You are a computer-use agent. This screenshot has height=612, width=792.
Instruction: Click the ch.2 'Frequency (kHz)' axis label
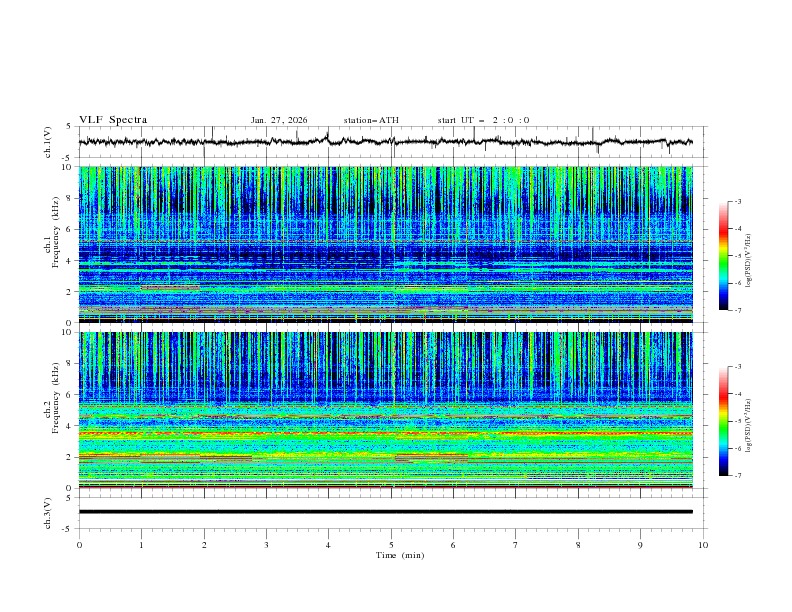tap(56, 398)
